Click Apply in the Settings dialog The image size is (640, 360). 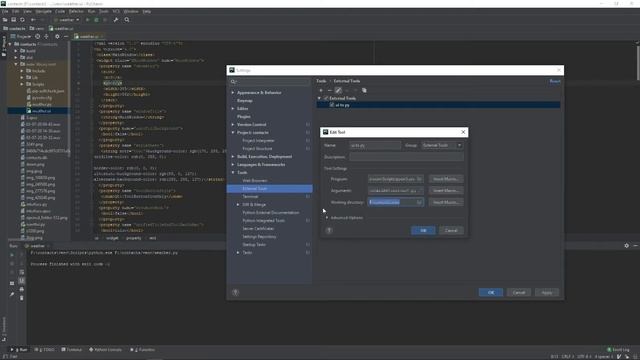point(547,293)
